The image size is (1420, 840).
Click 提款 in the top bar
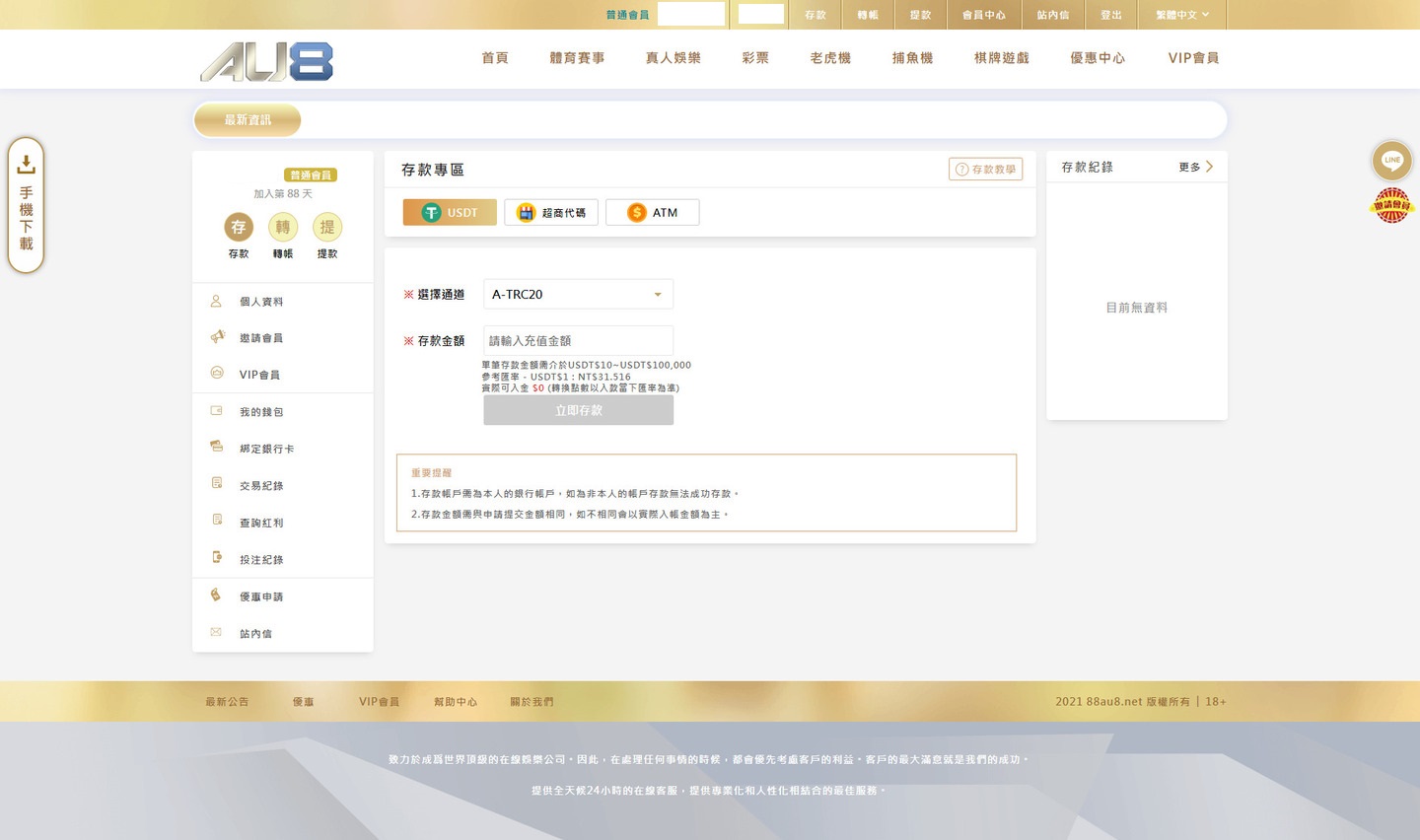point(920,15)
